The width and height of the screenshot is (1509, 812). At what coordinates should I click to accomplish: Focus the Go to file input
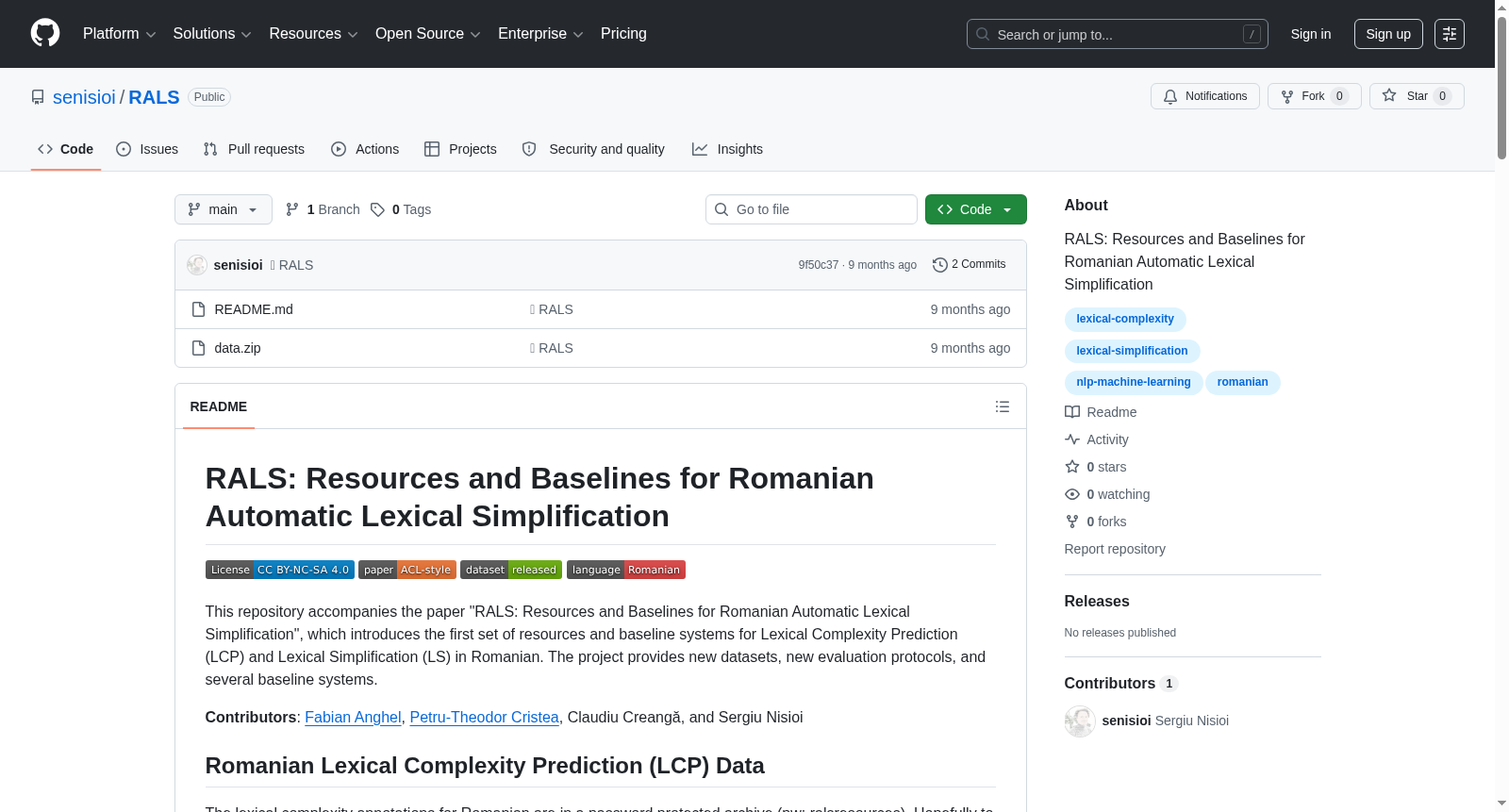click(x=811, y=209)
